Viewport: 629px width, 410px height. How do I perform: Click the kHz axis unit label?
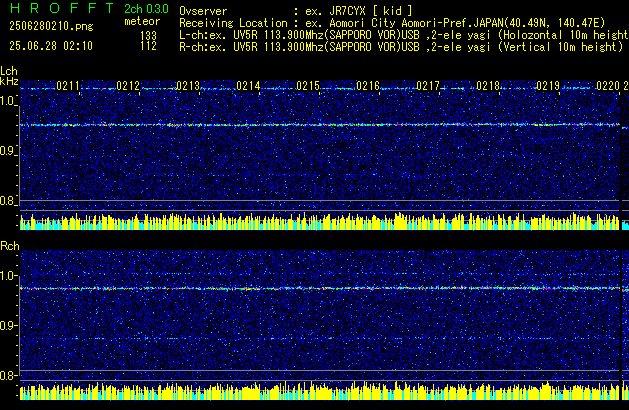coord(9,81)
